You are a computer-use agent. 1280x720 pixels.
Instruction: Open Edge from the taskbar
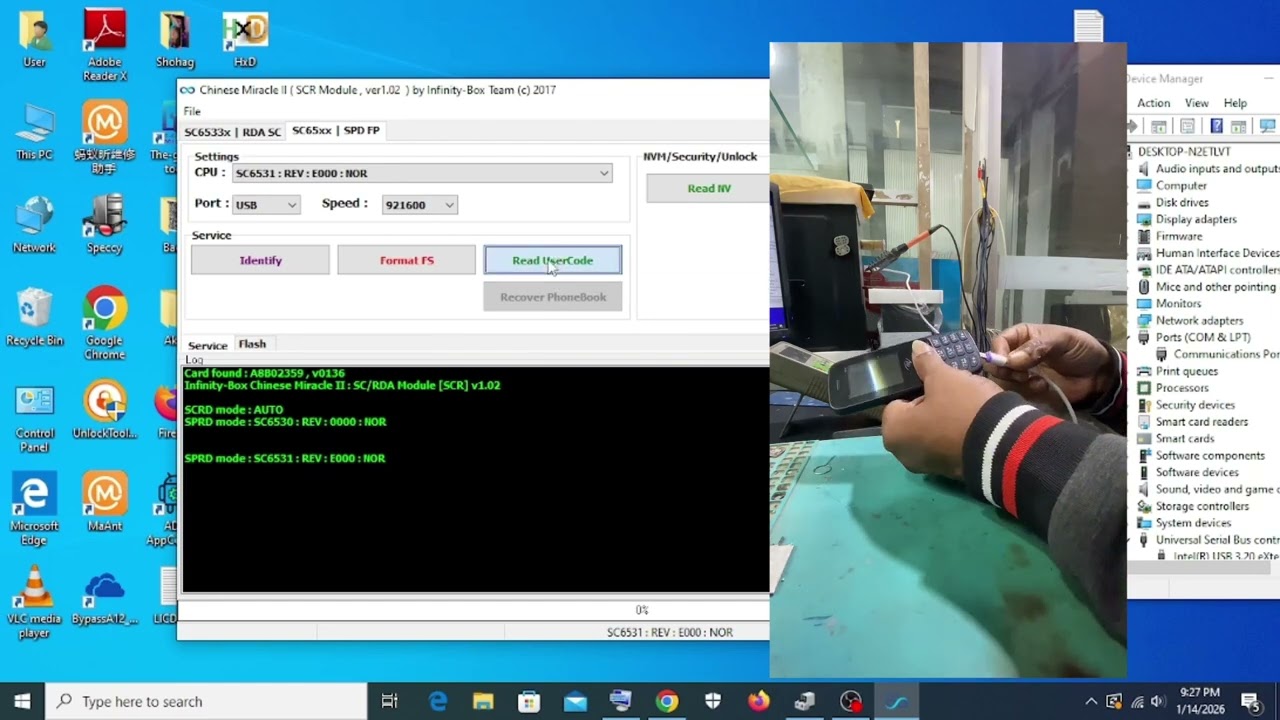coord(438,701)
